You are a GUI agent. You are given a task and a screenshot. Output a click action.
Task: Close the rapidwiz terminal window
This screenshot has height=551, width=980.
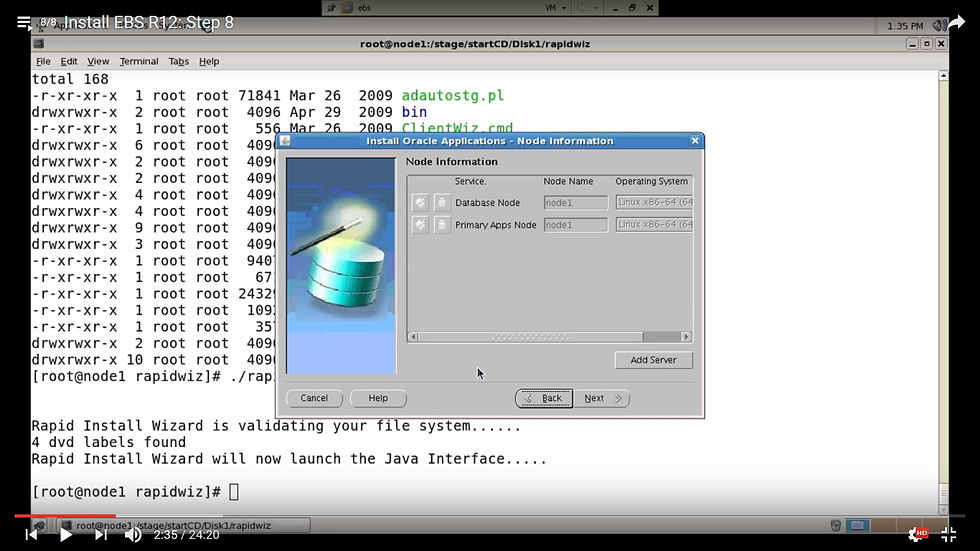(x=941, y=44)
